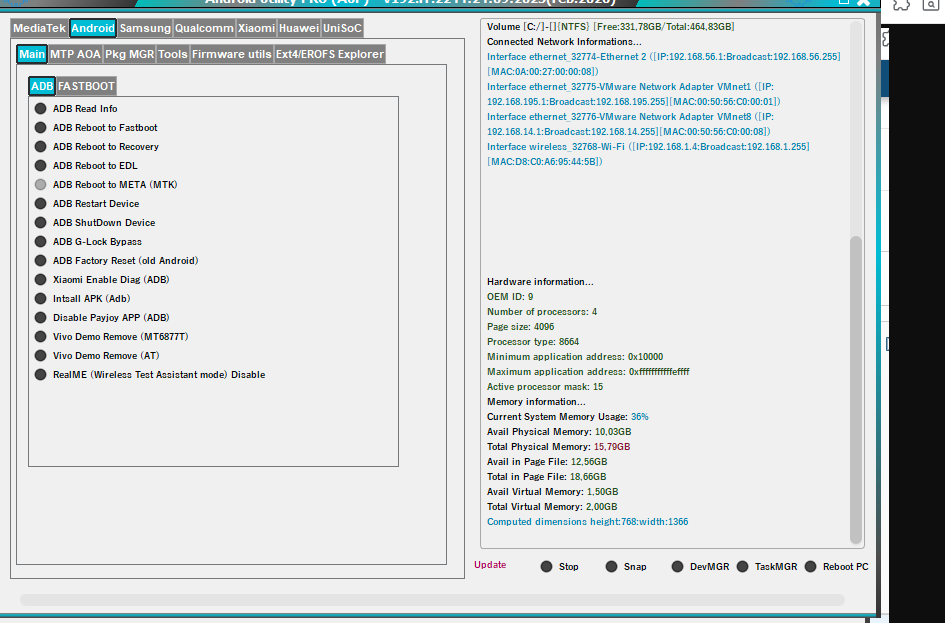Switch to Pkg MGR sub-tab
The image size is (945, 623).
130,54
